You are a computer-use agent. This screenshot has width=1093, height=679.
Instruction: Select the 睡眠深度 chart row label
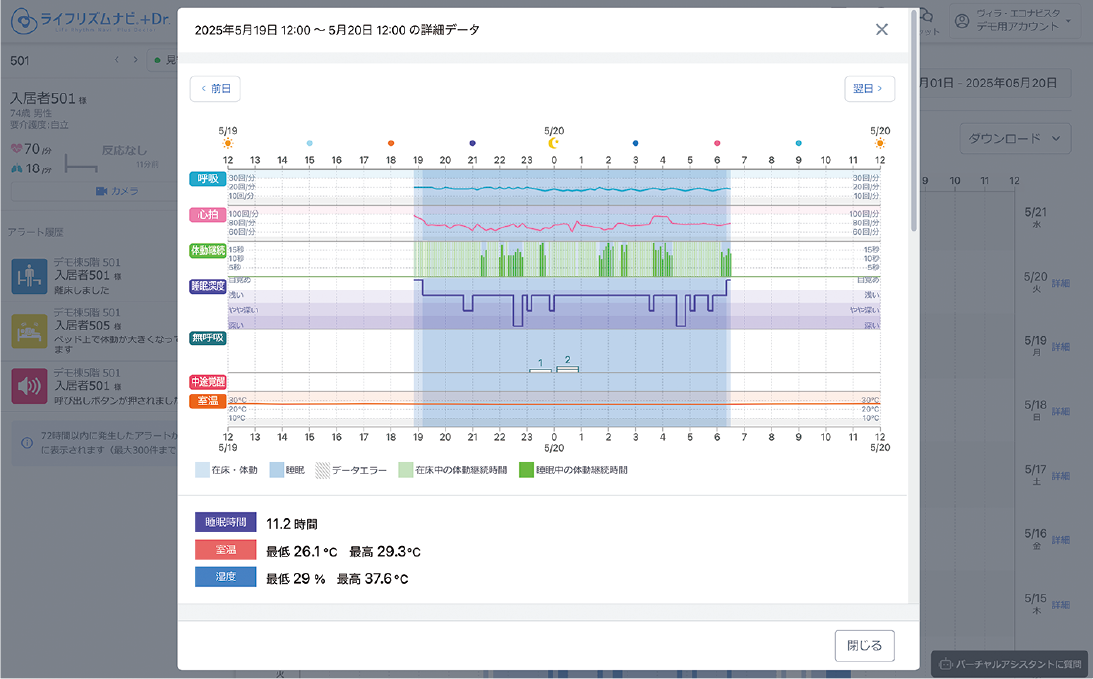tap(208, 286)
